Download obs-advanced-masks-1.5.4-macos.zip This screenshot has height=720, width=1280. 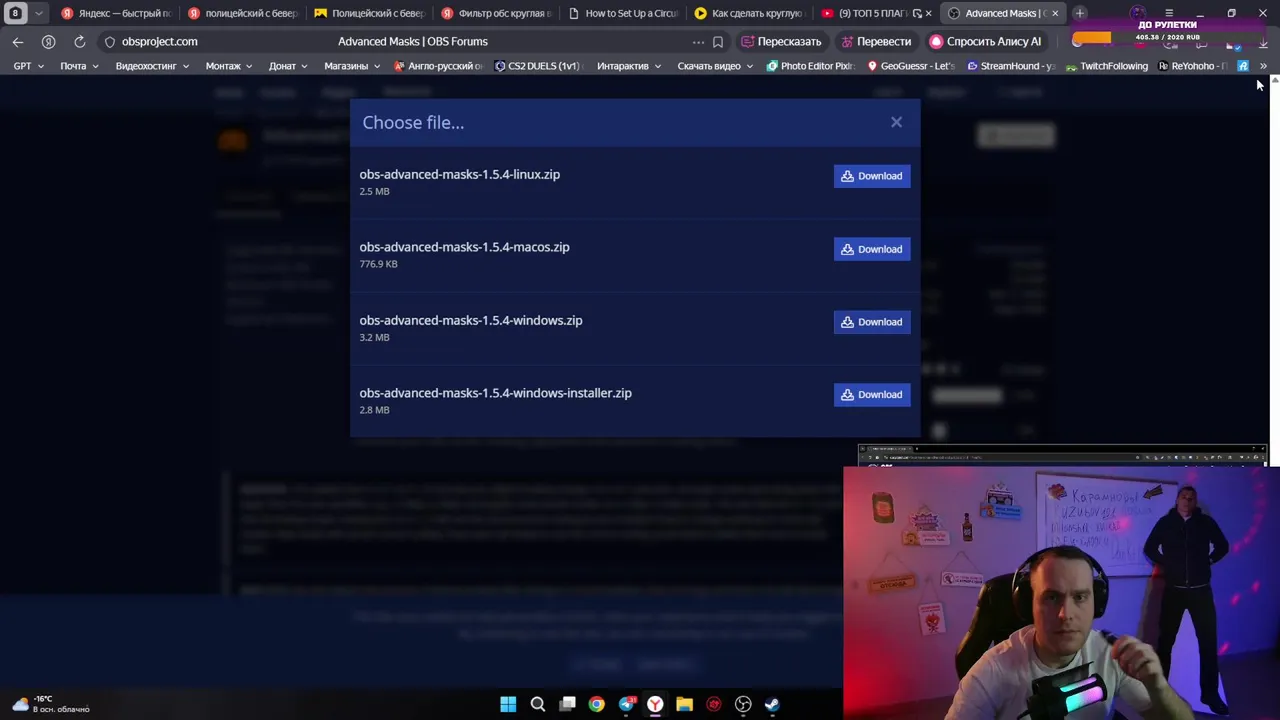point(872,249)
